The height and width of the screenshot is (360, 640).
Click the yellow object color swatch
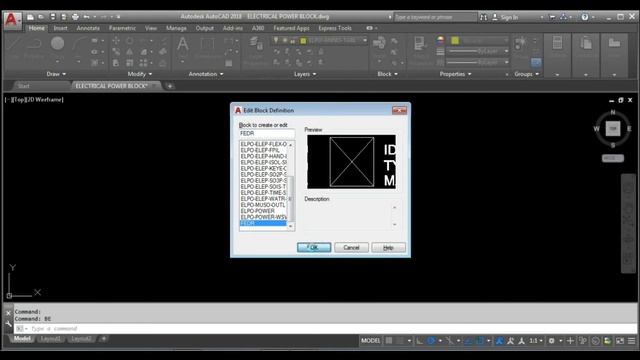455,40
